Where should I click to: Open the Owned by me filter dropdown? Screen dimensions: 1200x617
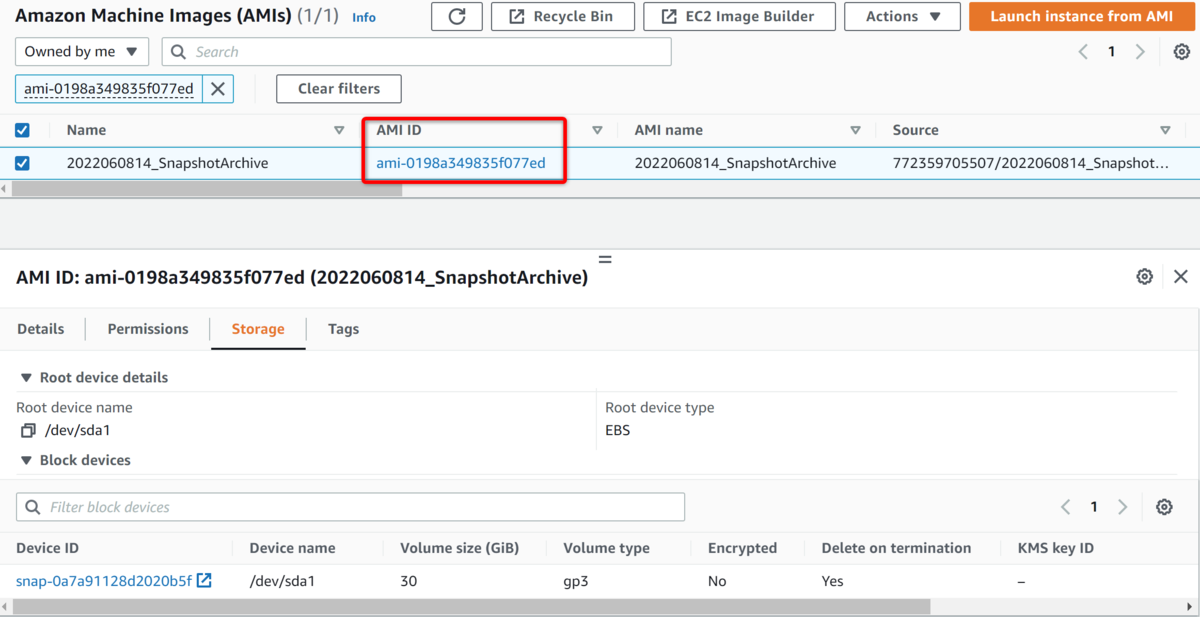click(82, 52)
